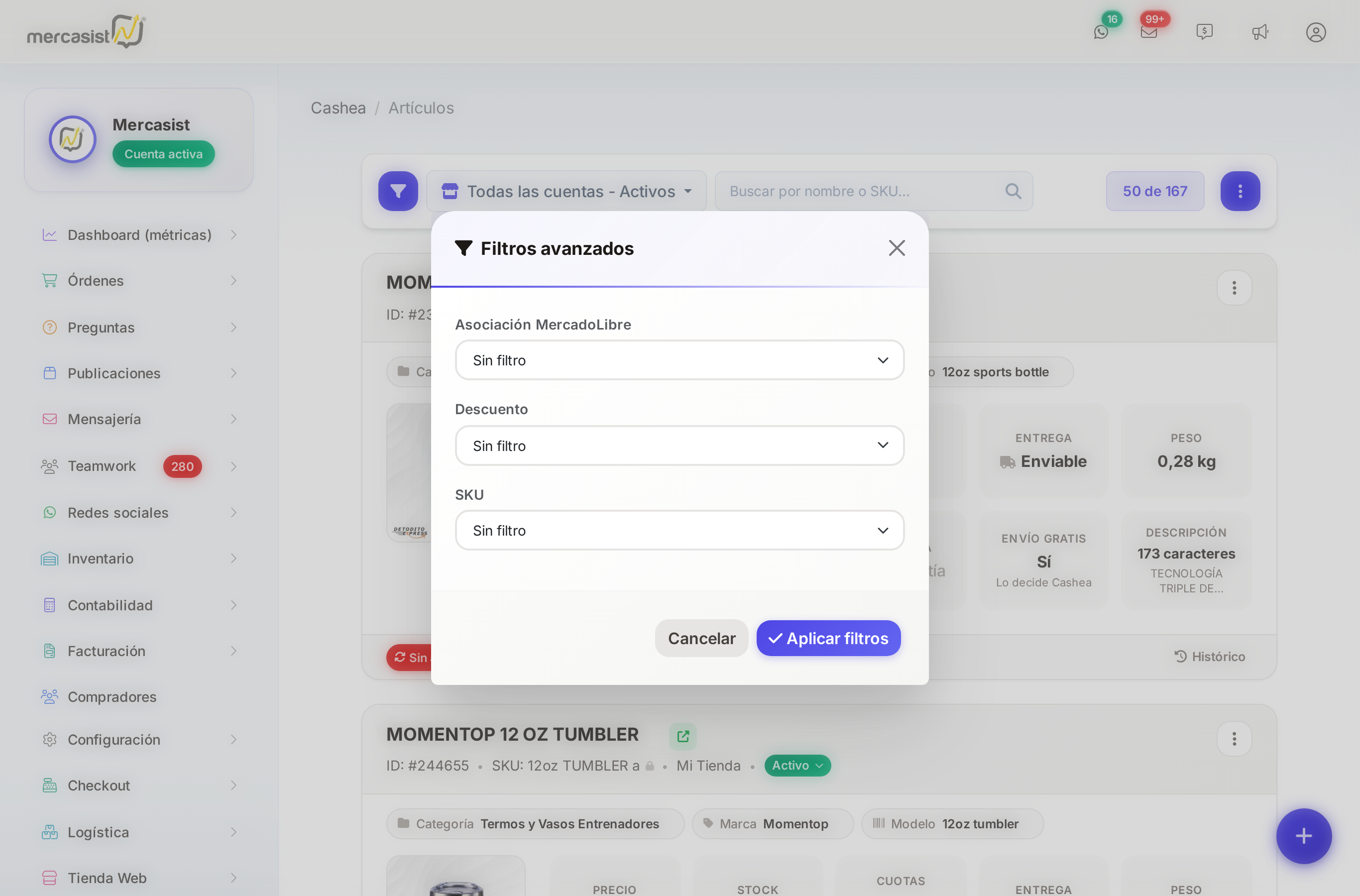Image resolution: width=1360 pixels, height=896 pixels.
Task: Expand the Inventario sidebar menu
Action: 139,559
